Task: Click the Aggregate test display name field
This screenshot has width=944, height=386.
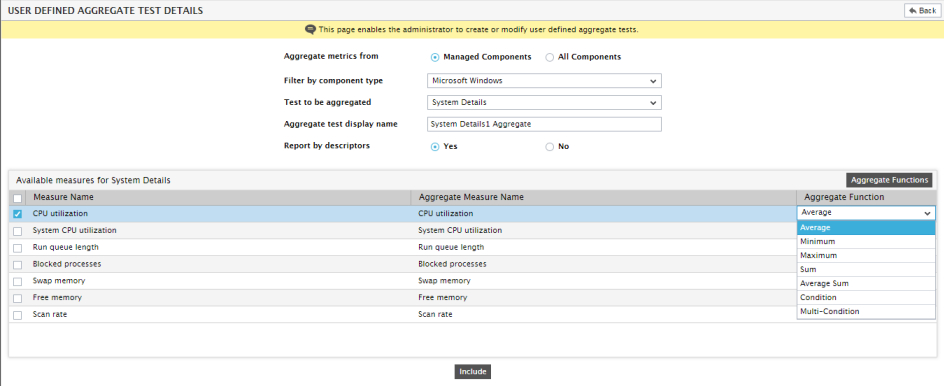Action: 544,124
